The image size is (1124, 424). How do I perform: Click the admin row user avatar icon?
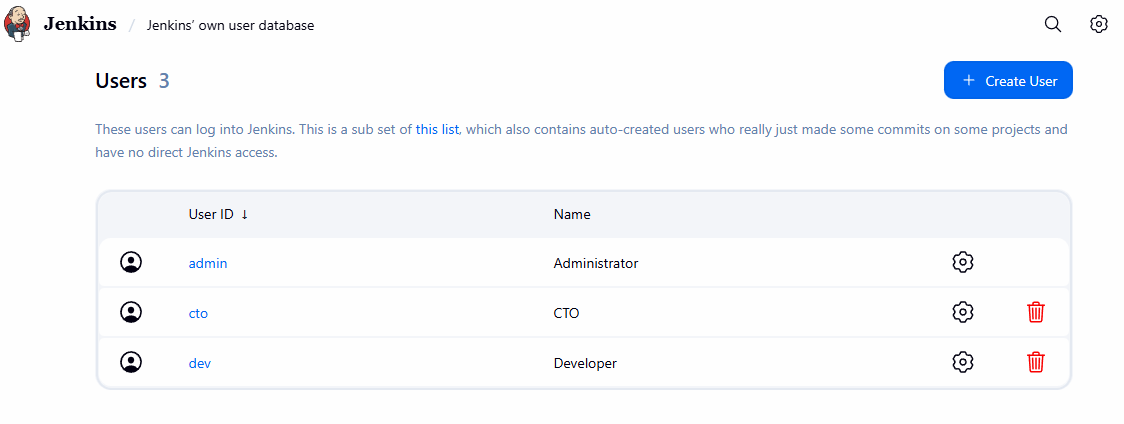[131, 262]
